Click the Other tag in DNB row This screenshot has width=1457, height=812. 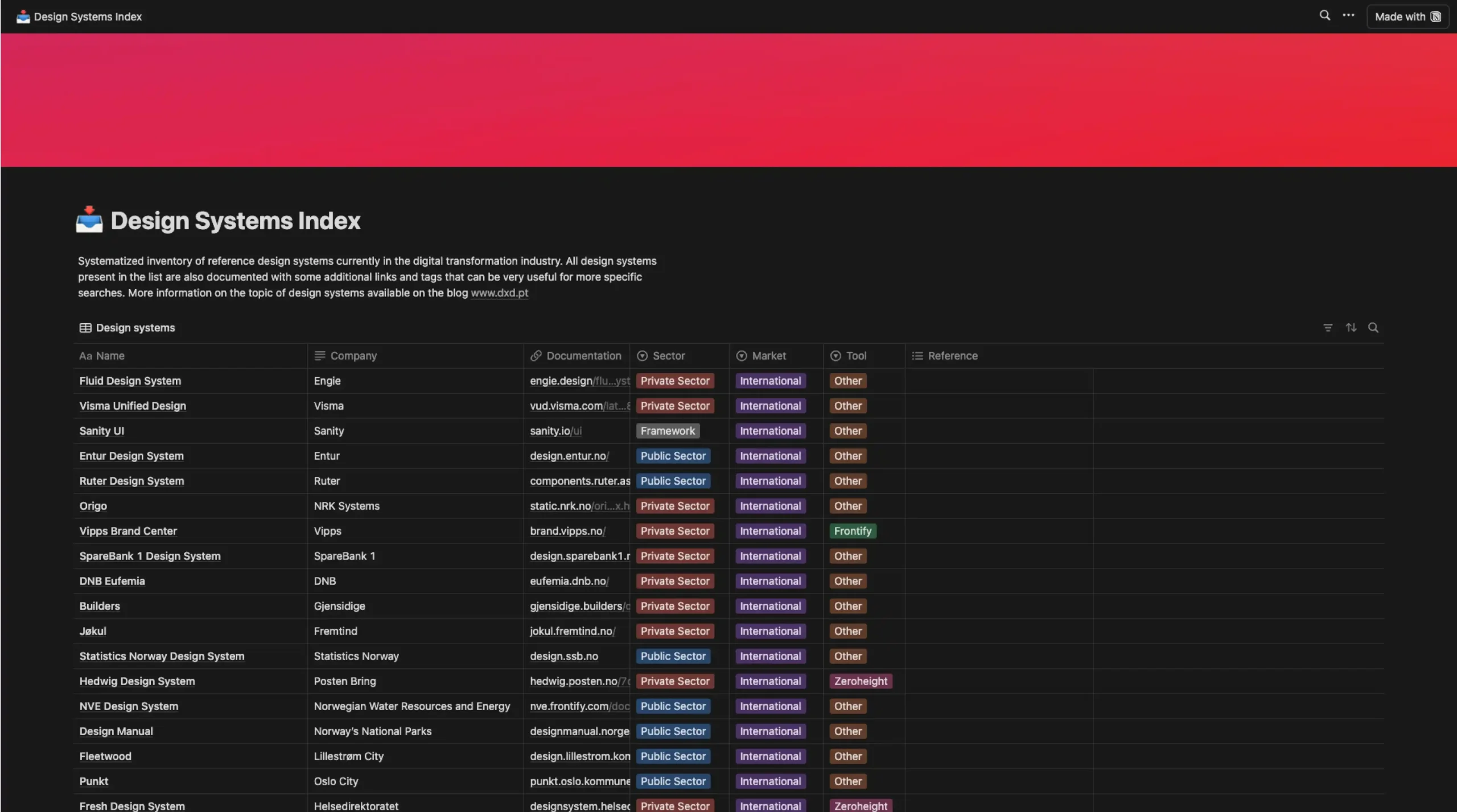848,581
